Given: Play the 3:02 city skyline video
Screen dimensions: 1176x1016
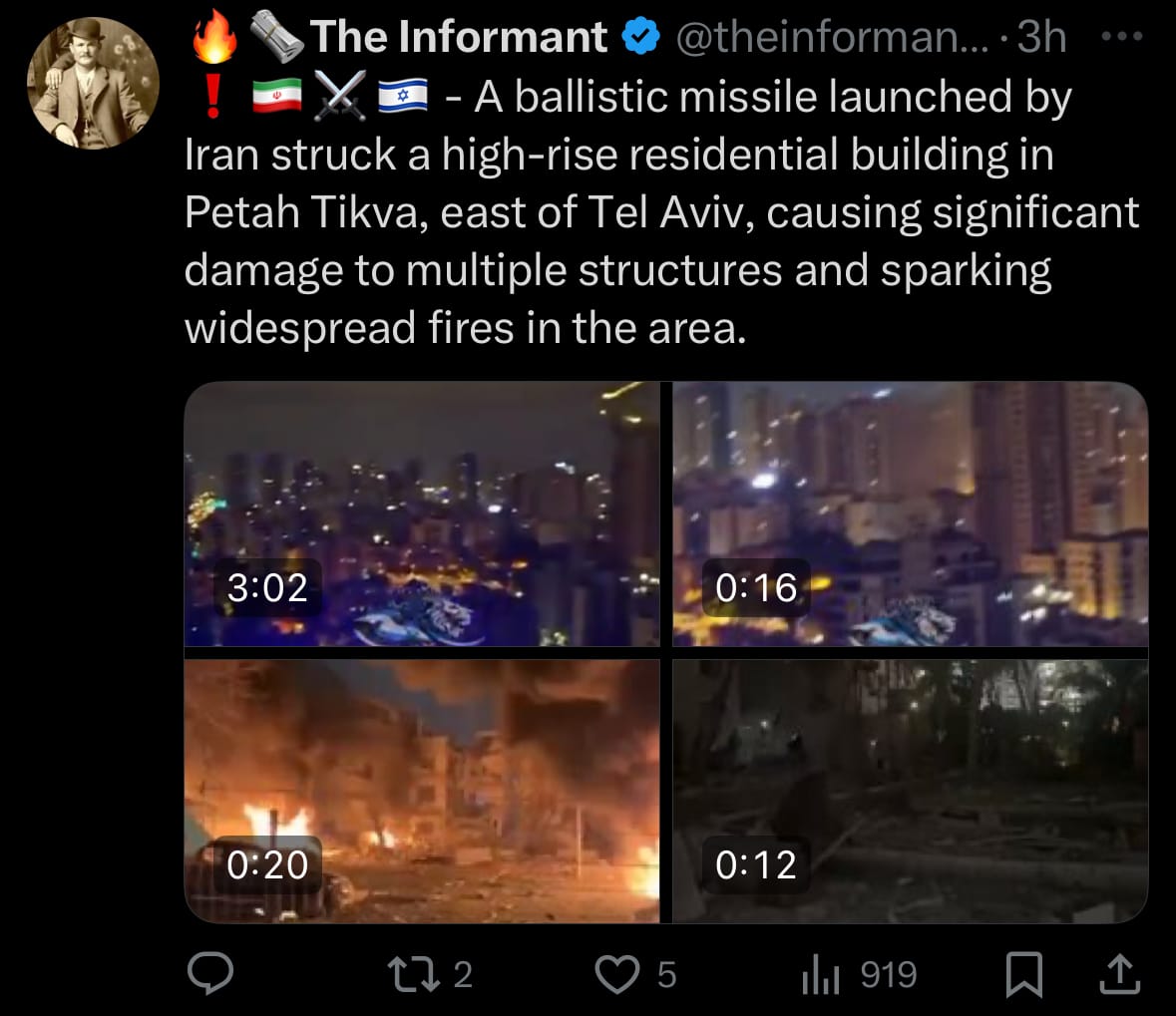Looking at the screenshot, I should (422, 513).
